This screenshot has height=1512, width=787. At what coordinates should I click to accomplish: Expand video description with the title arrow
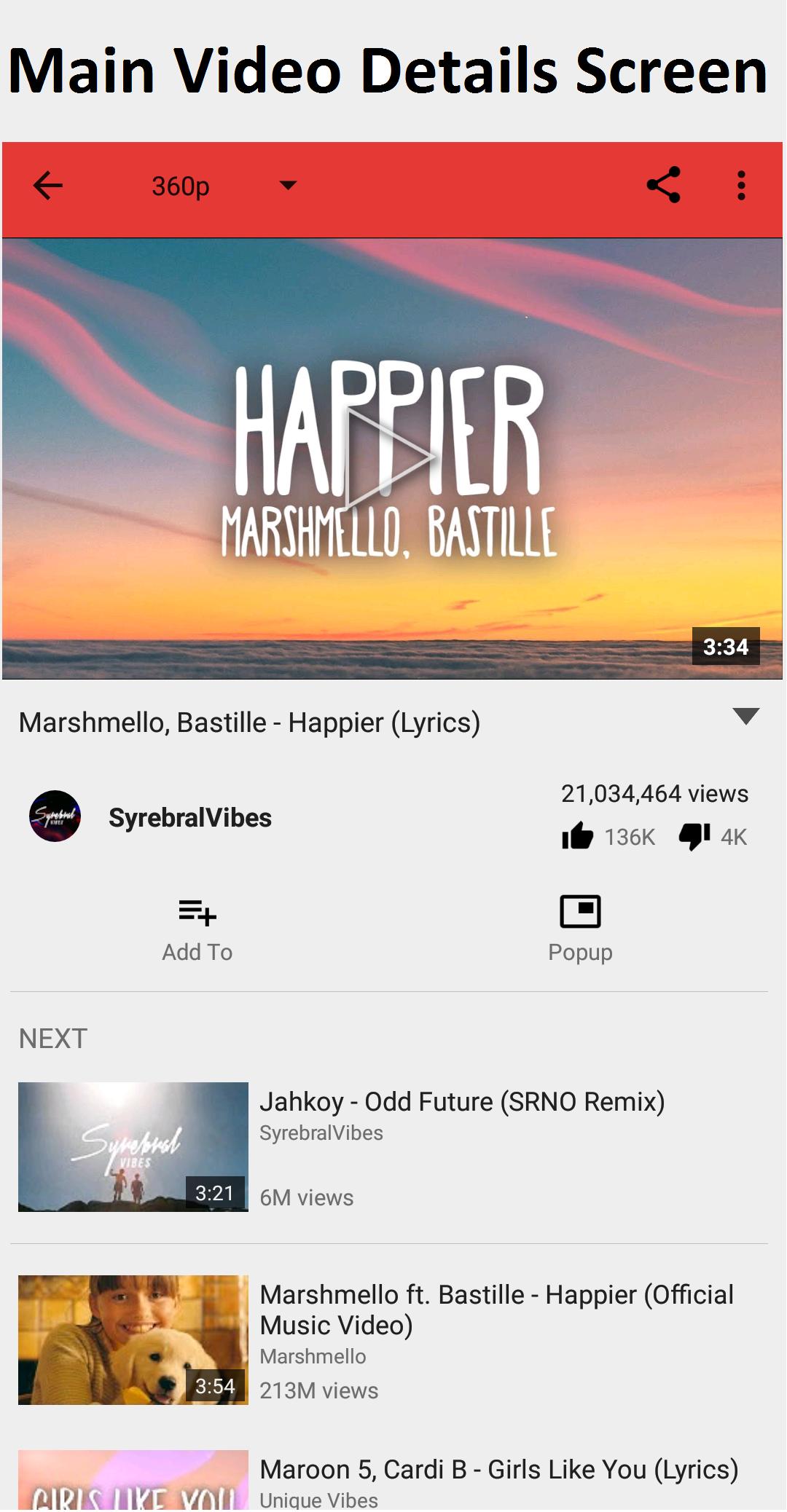(745, 716)
